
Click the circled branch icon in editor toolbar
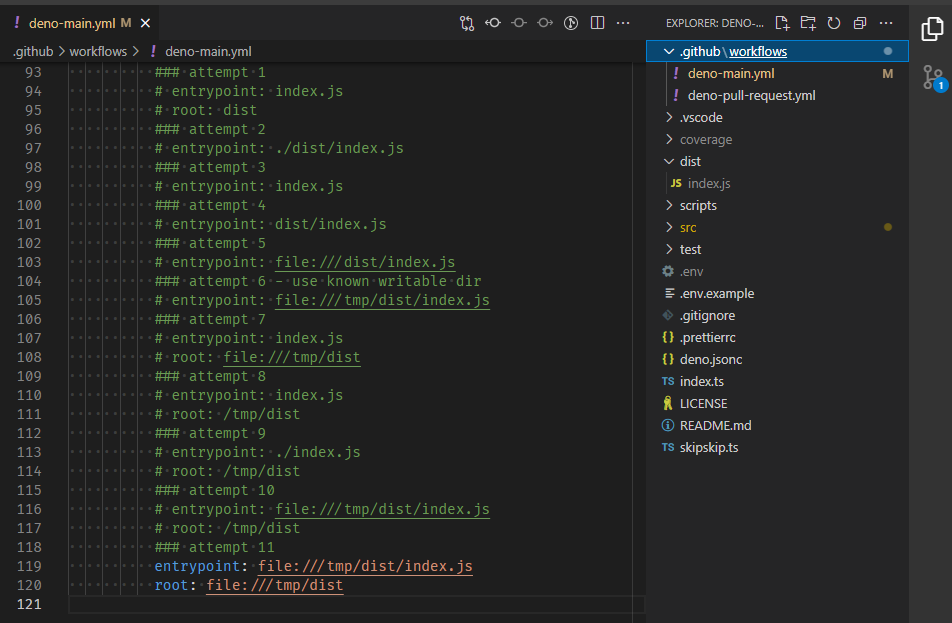pyautogui.click(x=571, y=23)
